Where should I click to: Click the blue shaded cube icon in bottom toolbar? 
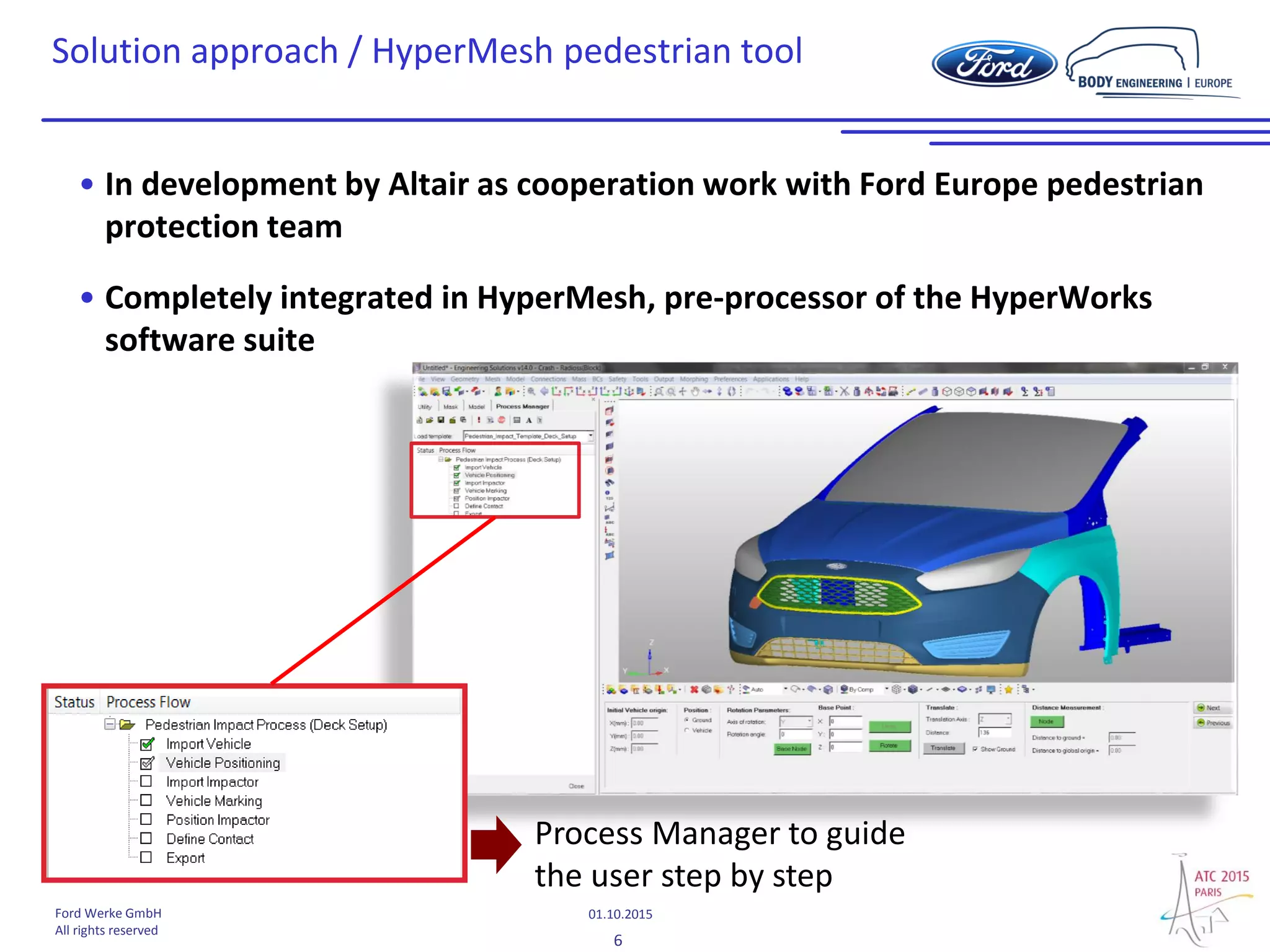click(913, 689)
